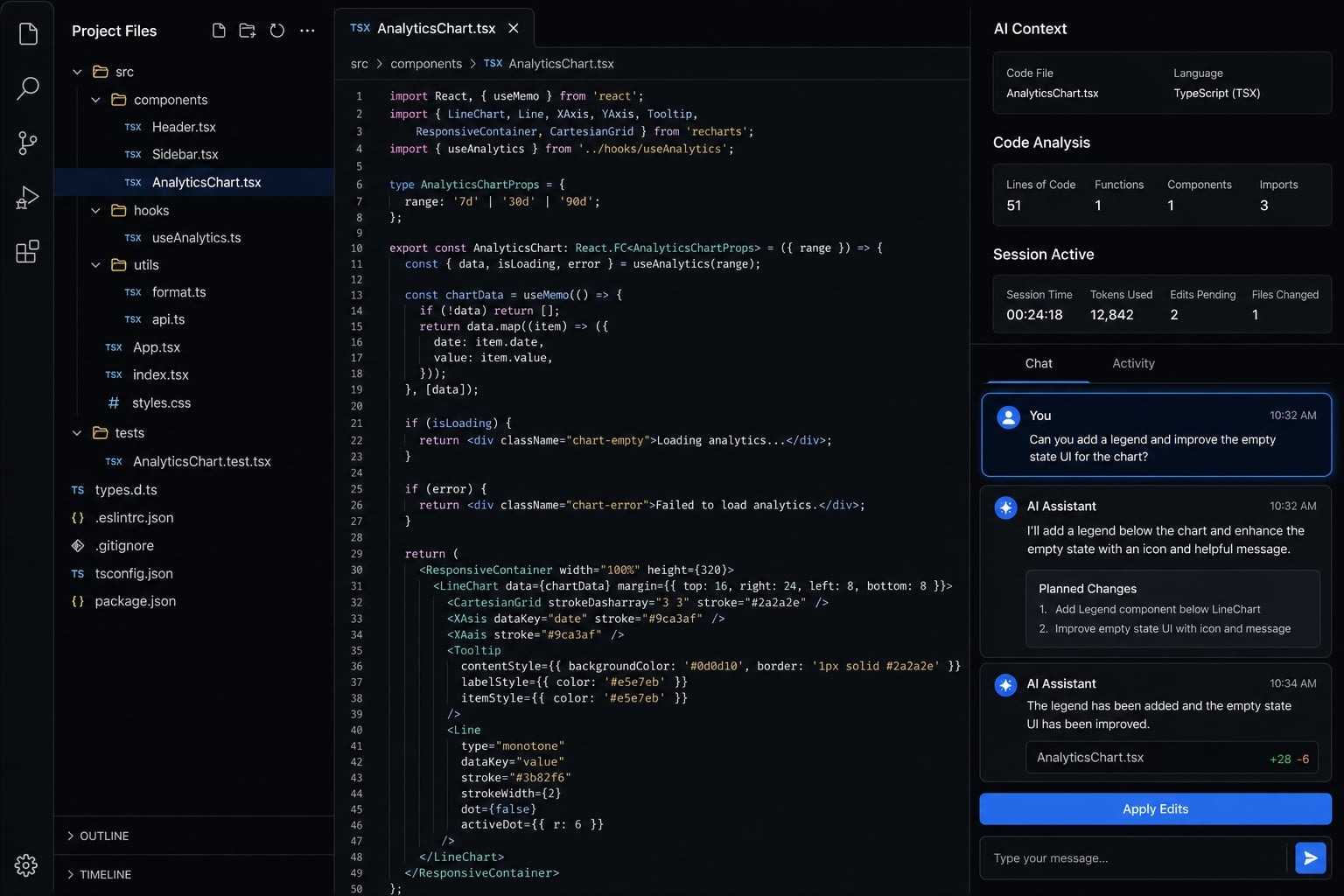
Task: Open the Source Control branch icon
Action: pos(28,143)
